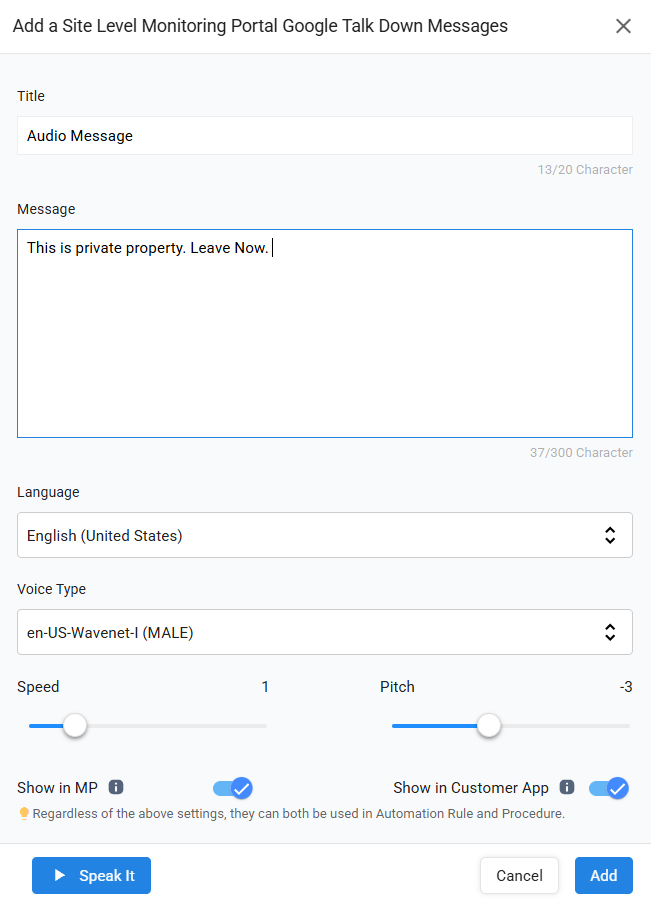Click the info icon beside Show in MP

click(x=116, y=787)
